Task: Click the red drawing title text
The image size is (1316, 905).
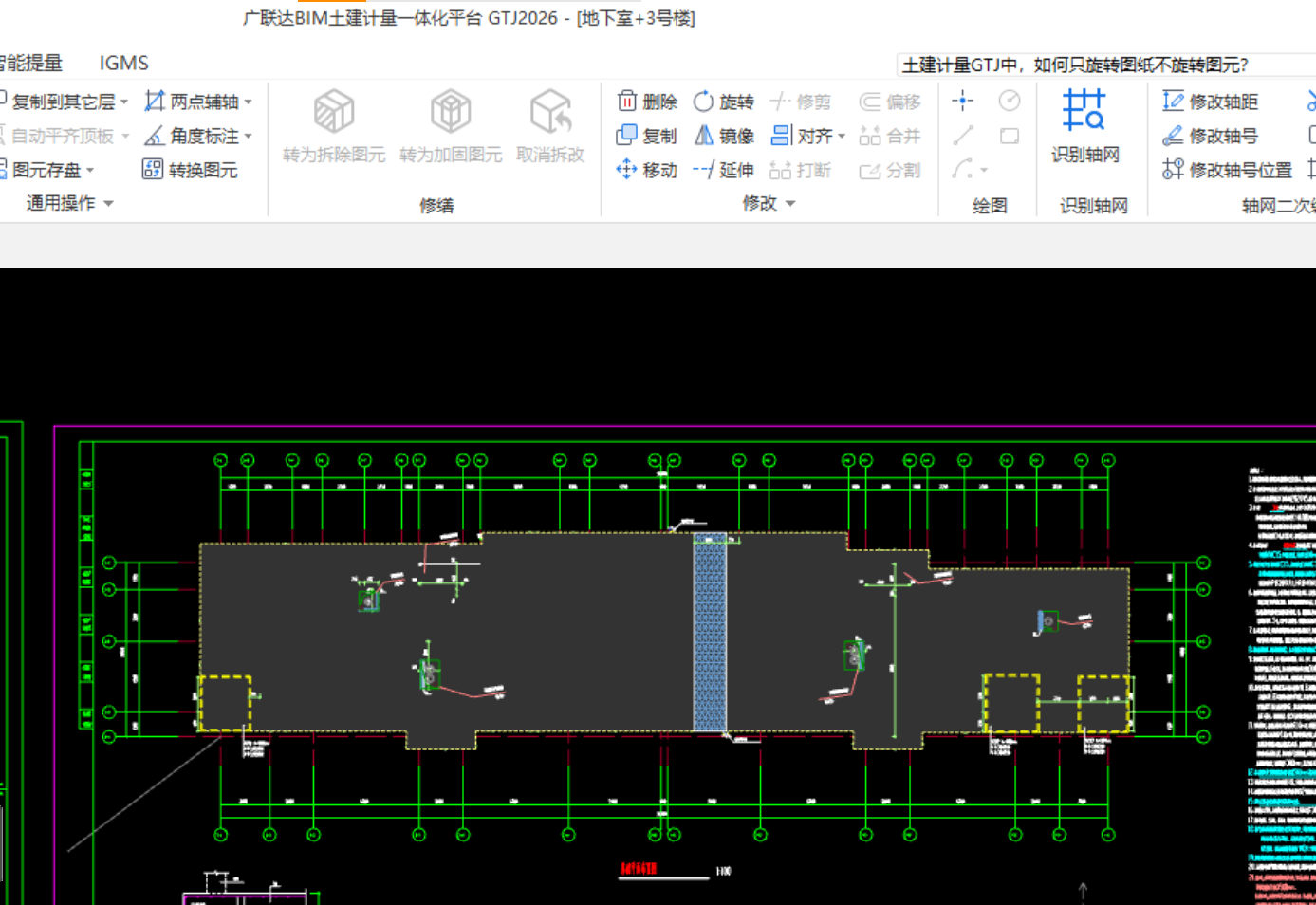Action: point(639,869)
